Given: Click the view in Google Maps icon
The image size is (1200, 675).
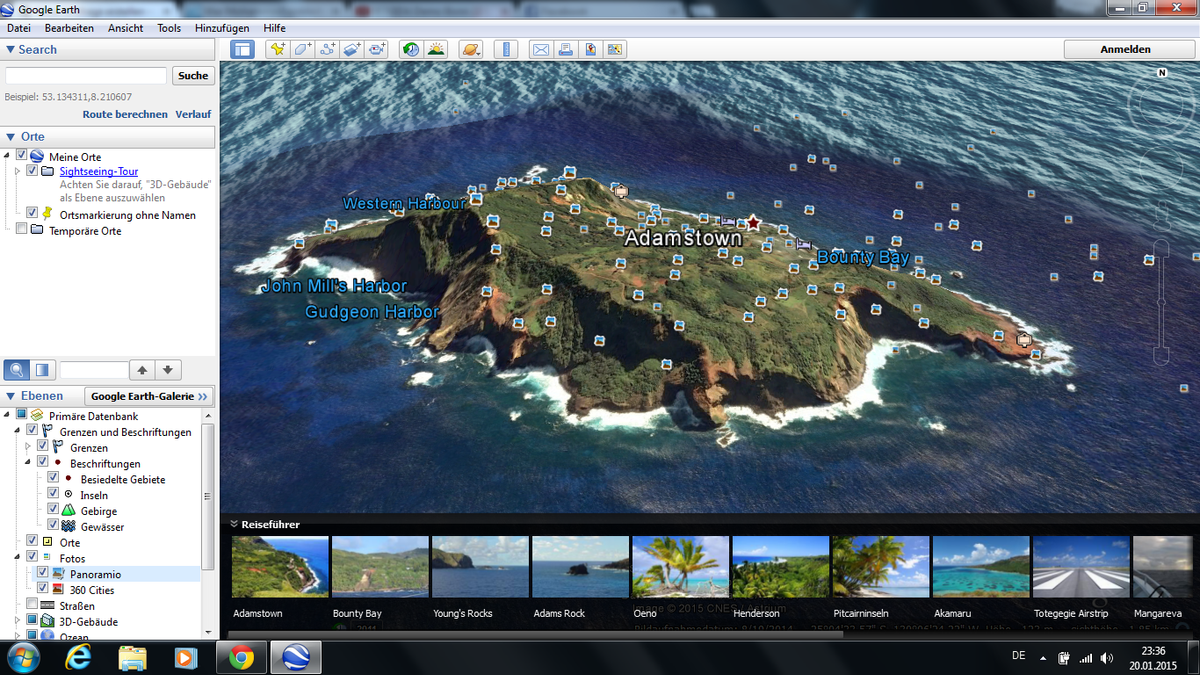Looking at the screenshot, I should coord(615,49).
